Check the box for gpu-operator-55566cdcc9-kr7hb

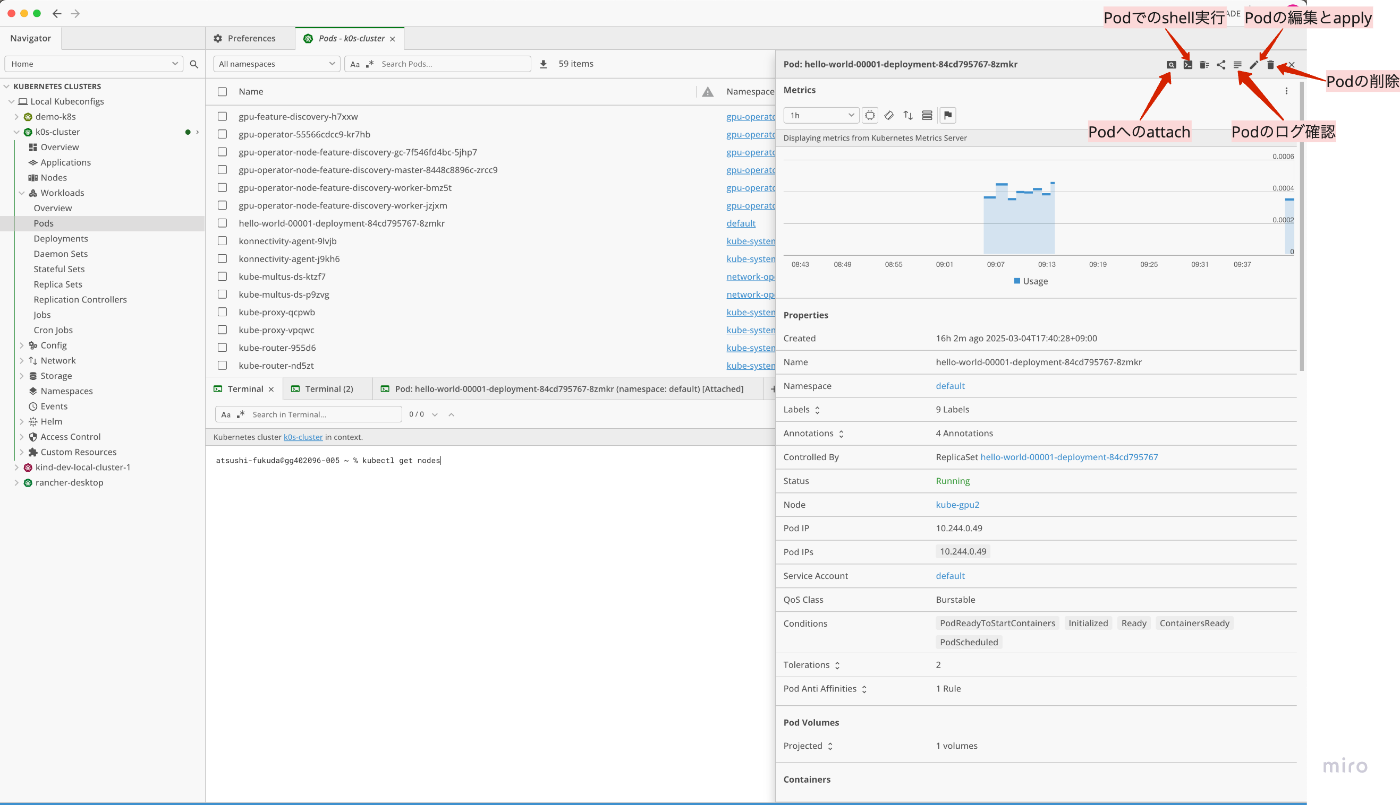coord(223,134)
